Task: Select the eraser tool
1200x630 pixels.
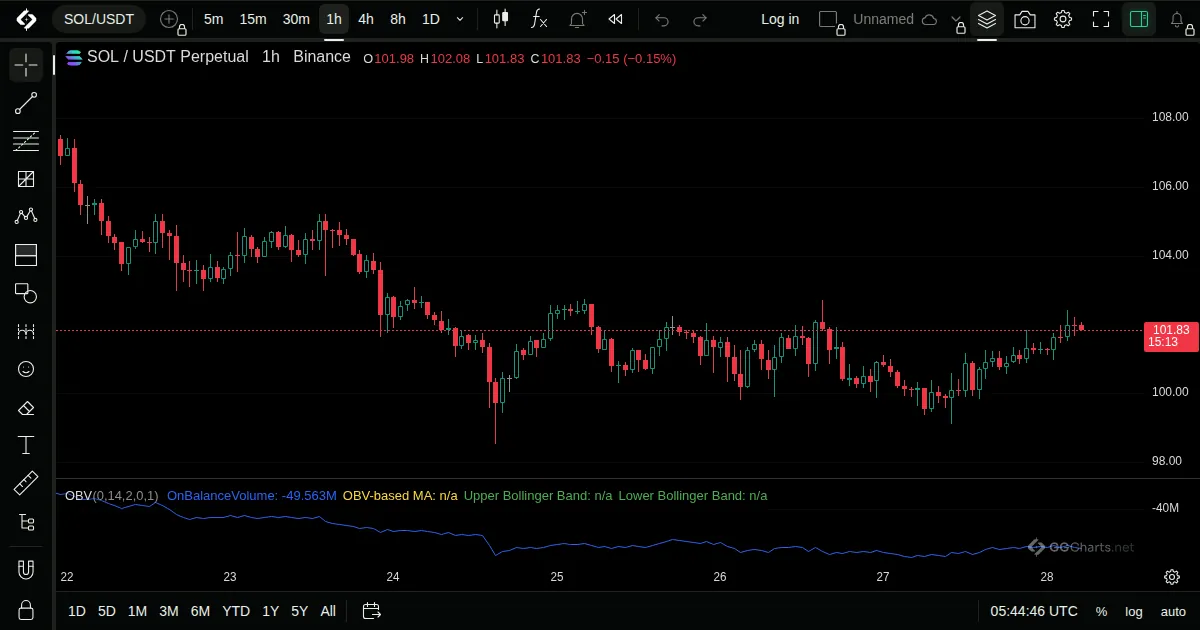Action: tap(26, 407)
